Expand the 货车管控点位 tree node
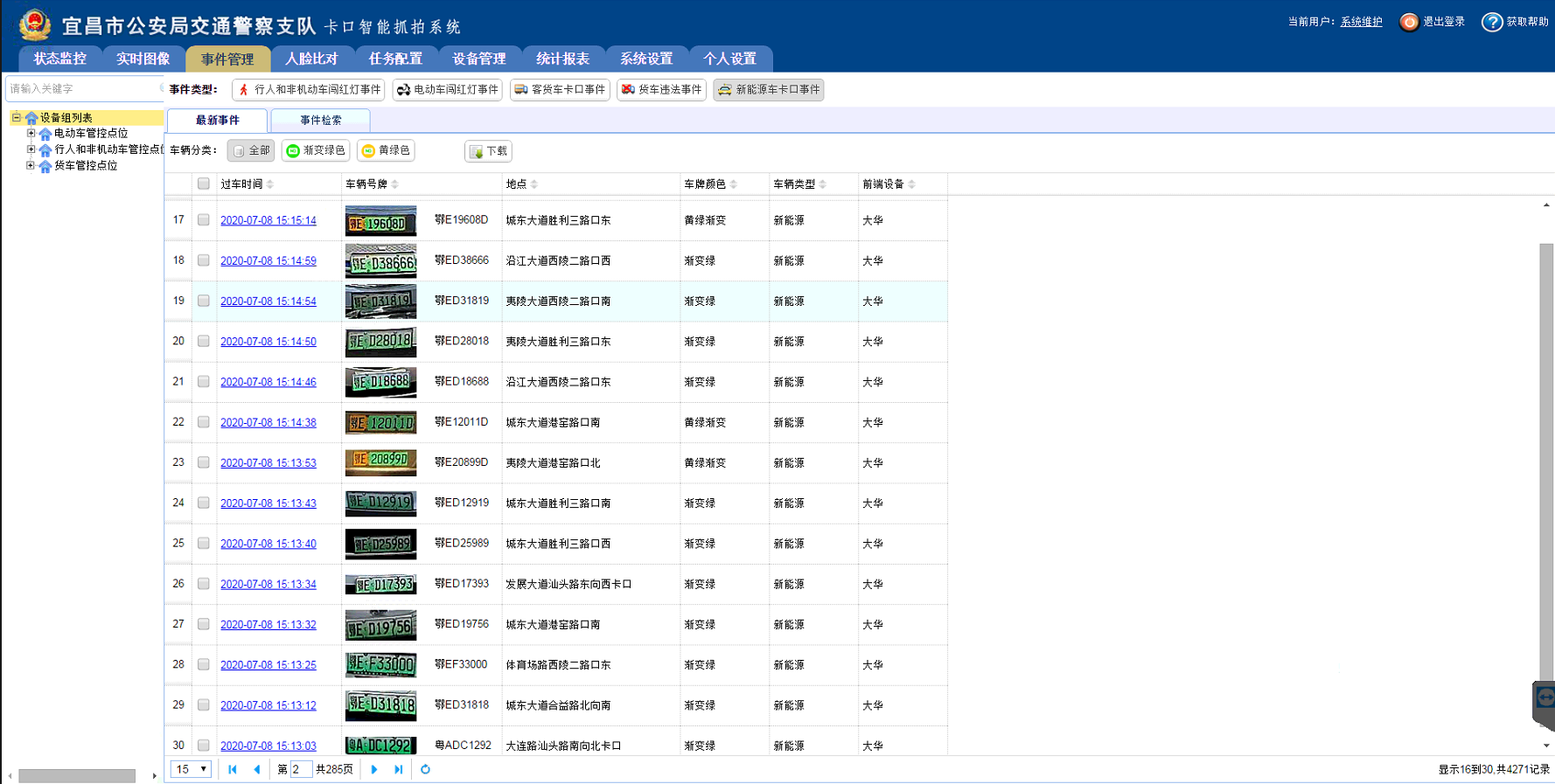Viewport: 1555px width, 784px height. (31, 165)
